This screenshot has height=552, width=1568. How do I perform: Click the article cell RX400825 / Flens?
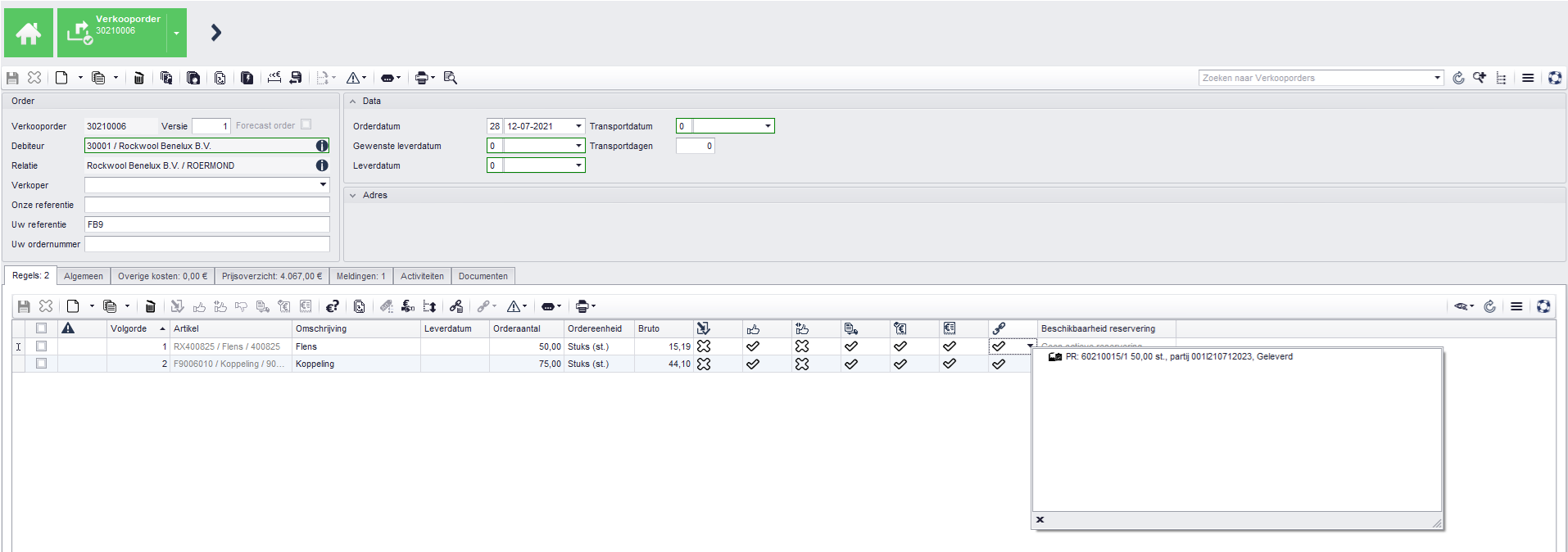click(230, 346)
